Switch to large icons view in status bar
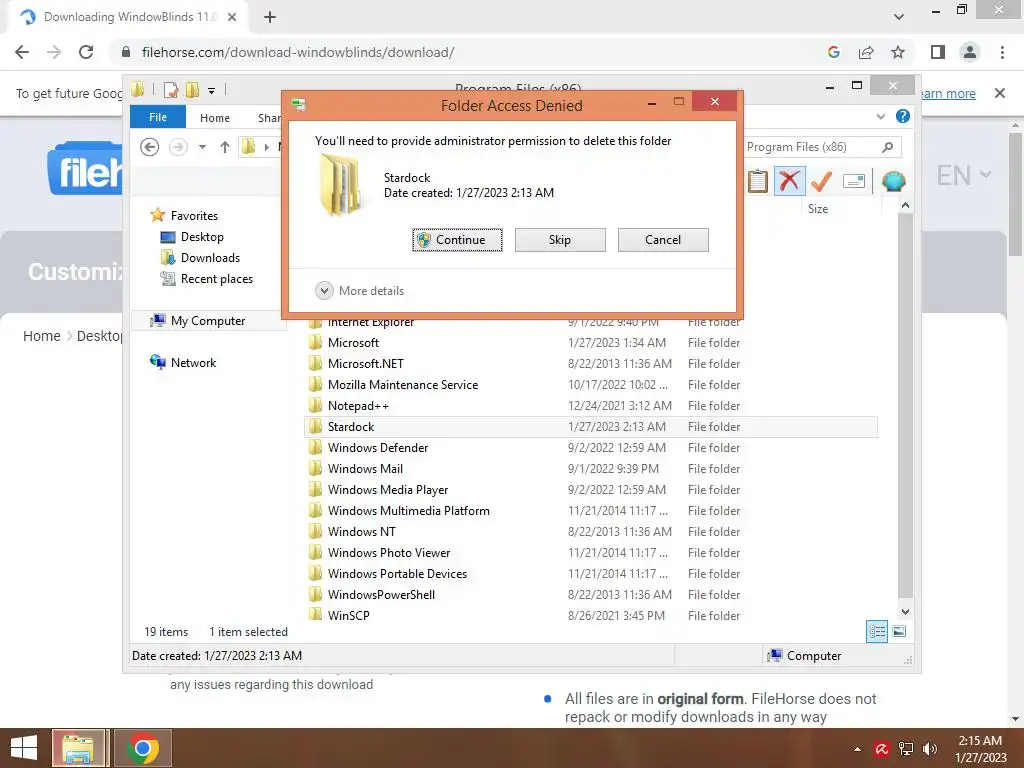Image resolution: width=1024 pixels, height=768 pixels. [x=899, y=632]
